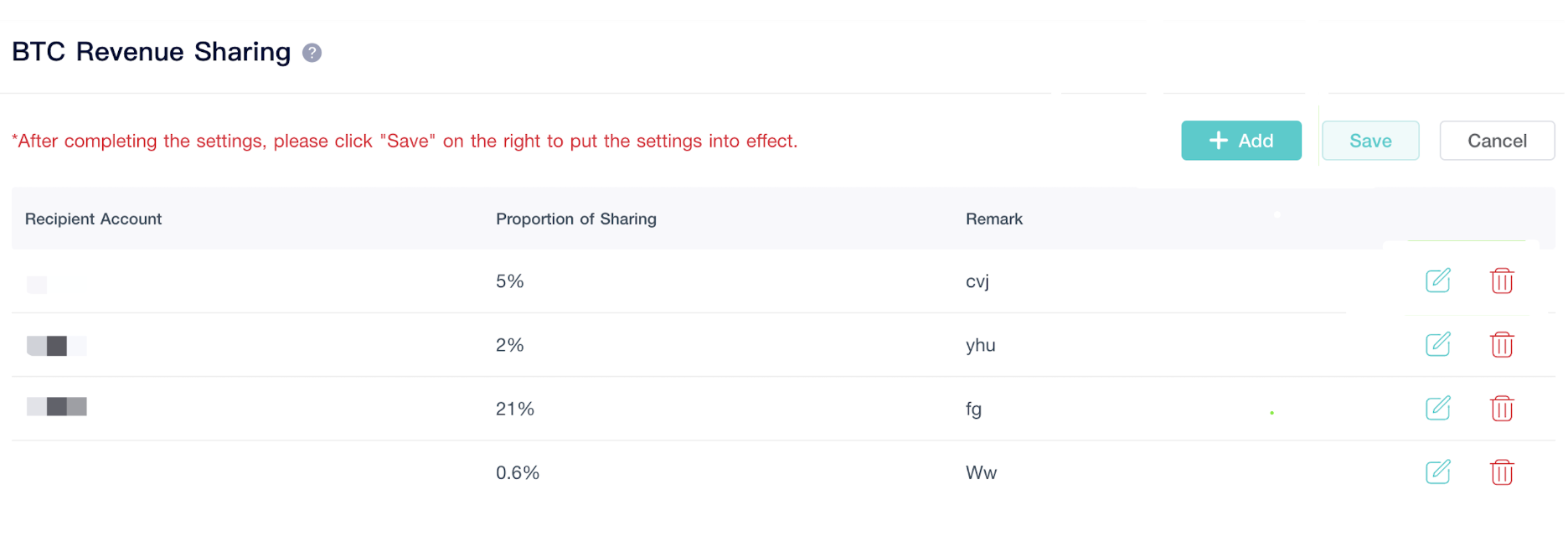Click the Remark column header
Viewport: 1568px width, 546px height.
click(x=994, y=219)
